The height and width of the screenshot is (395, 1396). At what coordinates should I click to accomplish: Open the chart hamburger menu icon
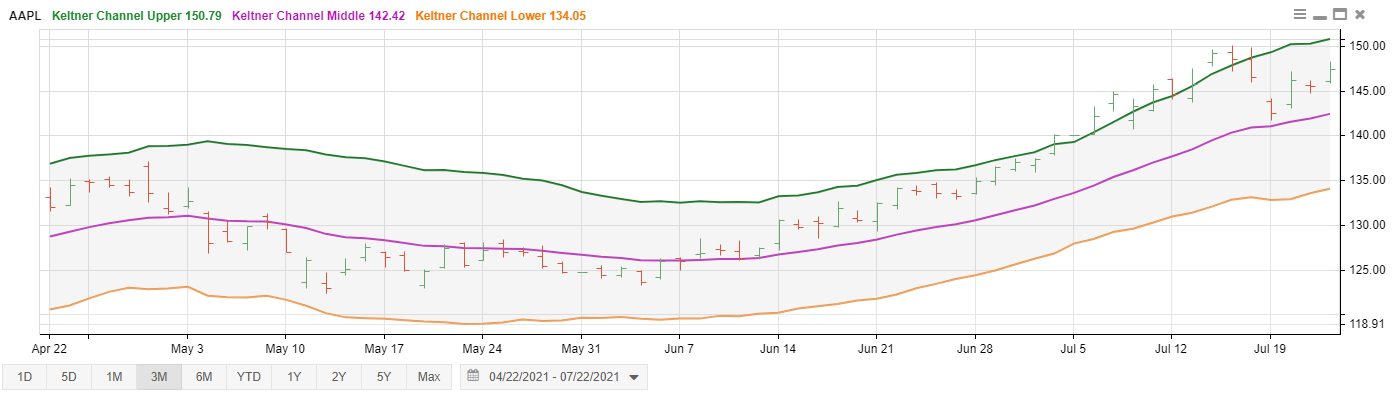[x=1299, y=14]
